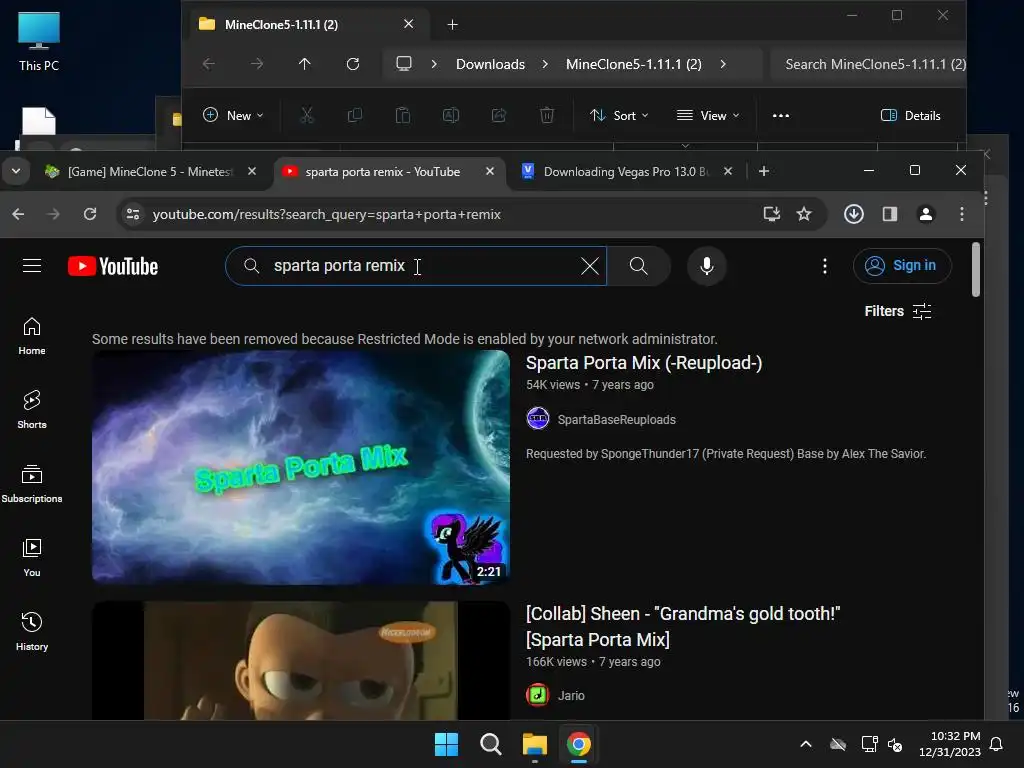Install YouTube app icon in address bar
This screenshot has width=1024, height=768.
tap(771, 214)
